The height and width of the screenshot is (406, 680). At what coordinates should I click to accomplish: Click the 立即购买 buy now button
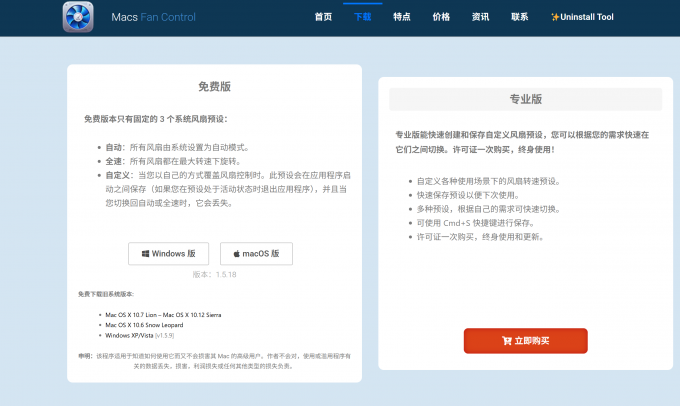click(526, 341)
